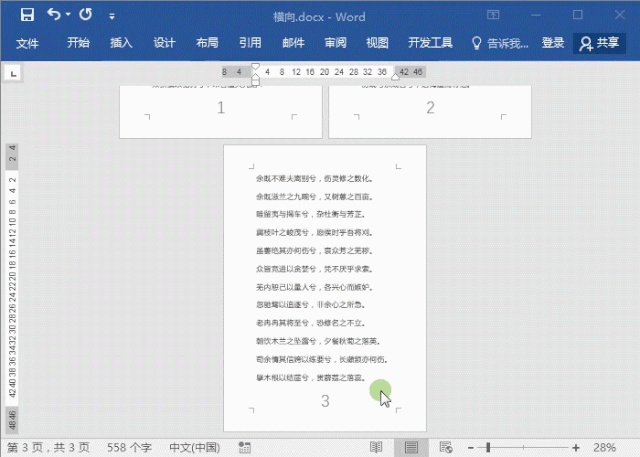The width and height of the screenshot is (640, 457).
Task: Click the 告诉我 lightbulb search box
Action: coord(500,43)
